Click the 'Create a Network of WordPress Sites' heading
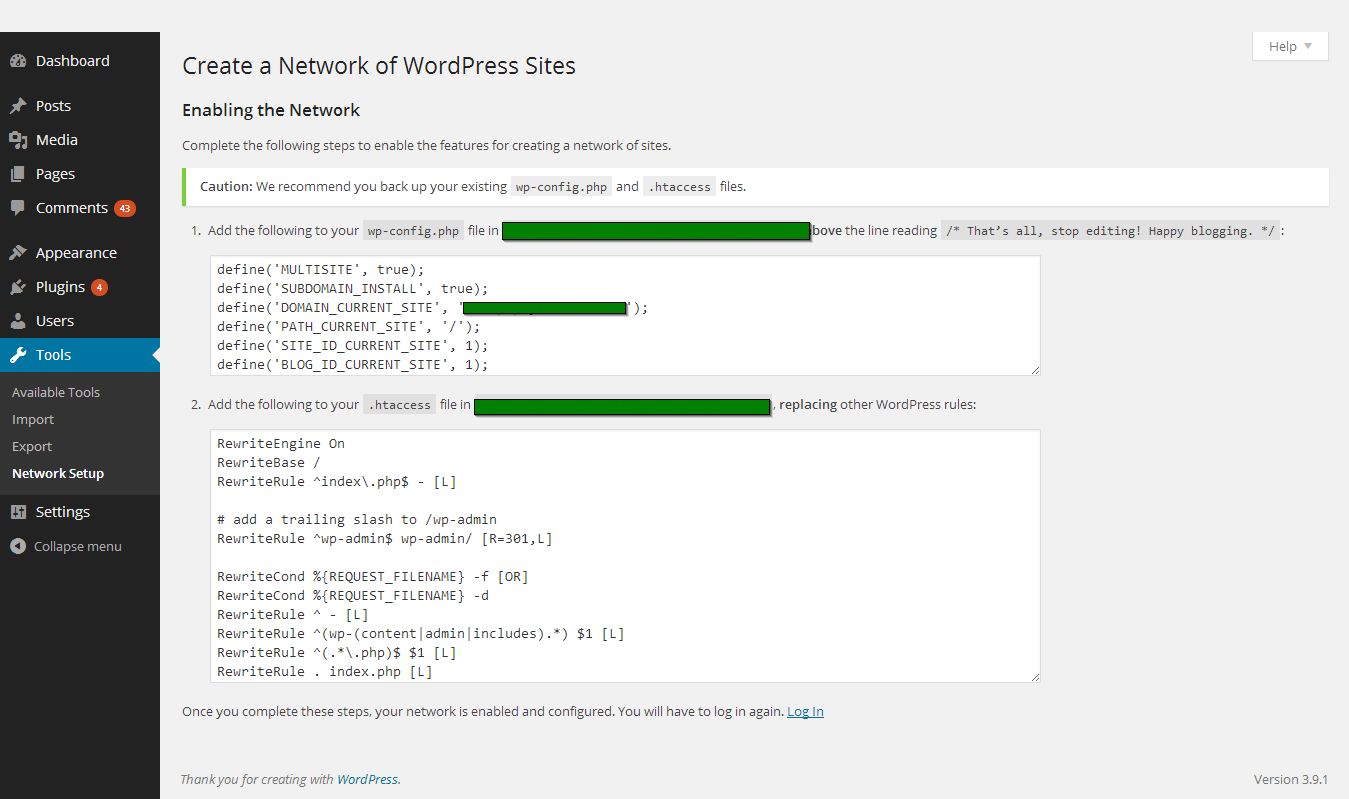Viewport: 1349px width, 799px height. pos(379,66)
